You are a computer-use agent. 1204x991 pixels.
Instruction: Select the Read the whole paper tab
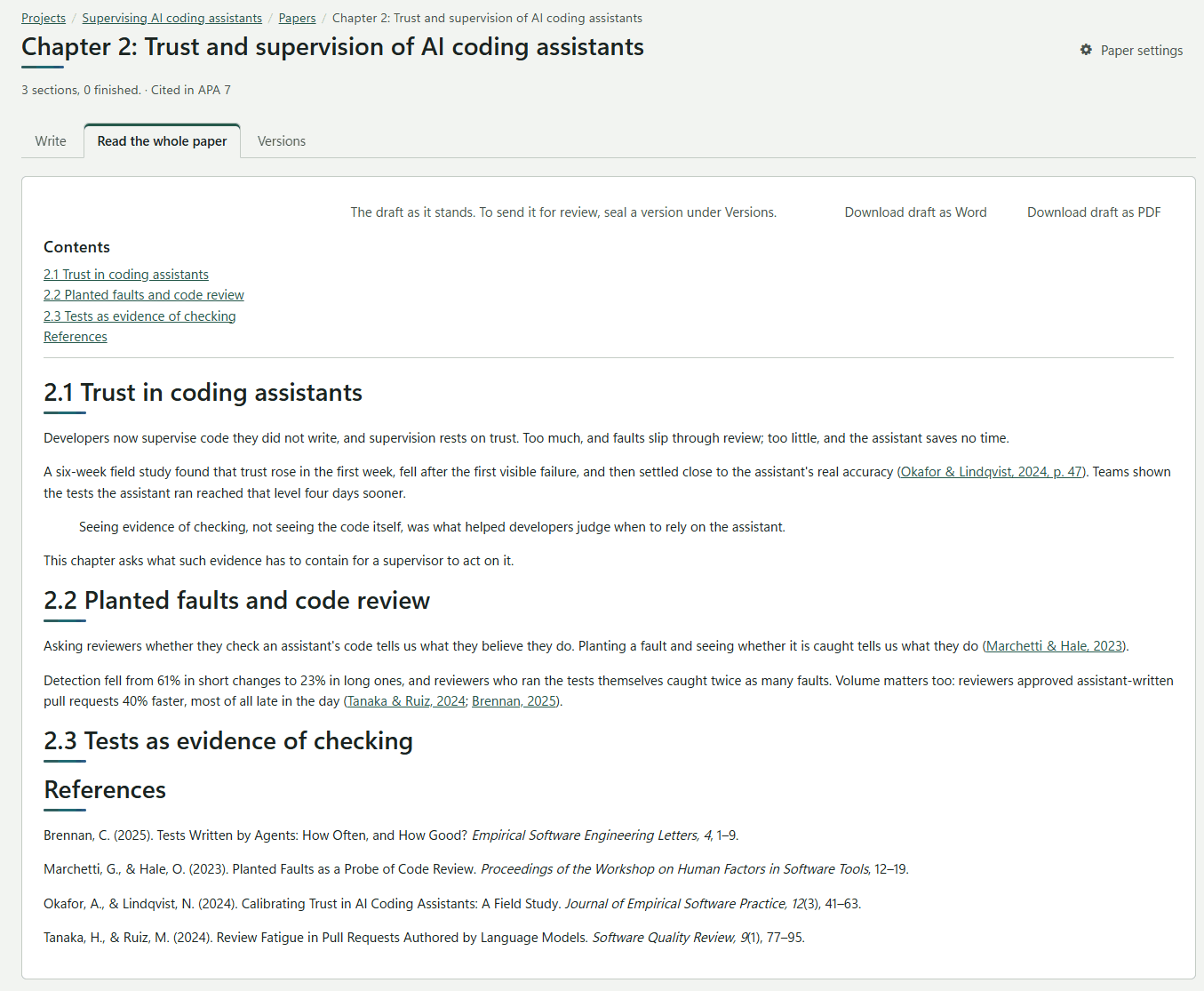tap(162, 141)
